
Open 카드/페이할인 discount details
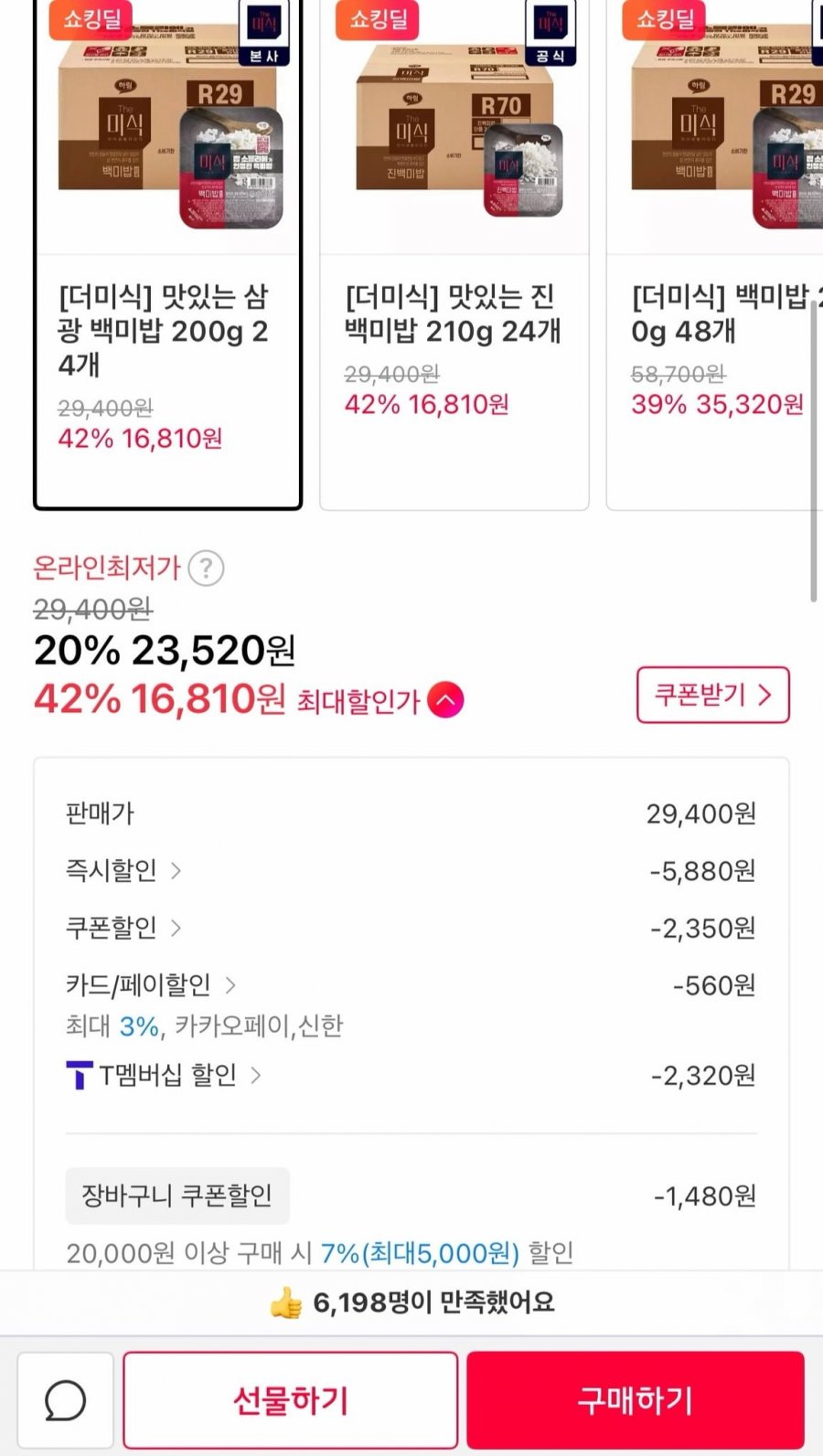click(x=151, y=984)
